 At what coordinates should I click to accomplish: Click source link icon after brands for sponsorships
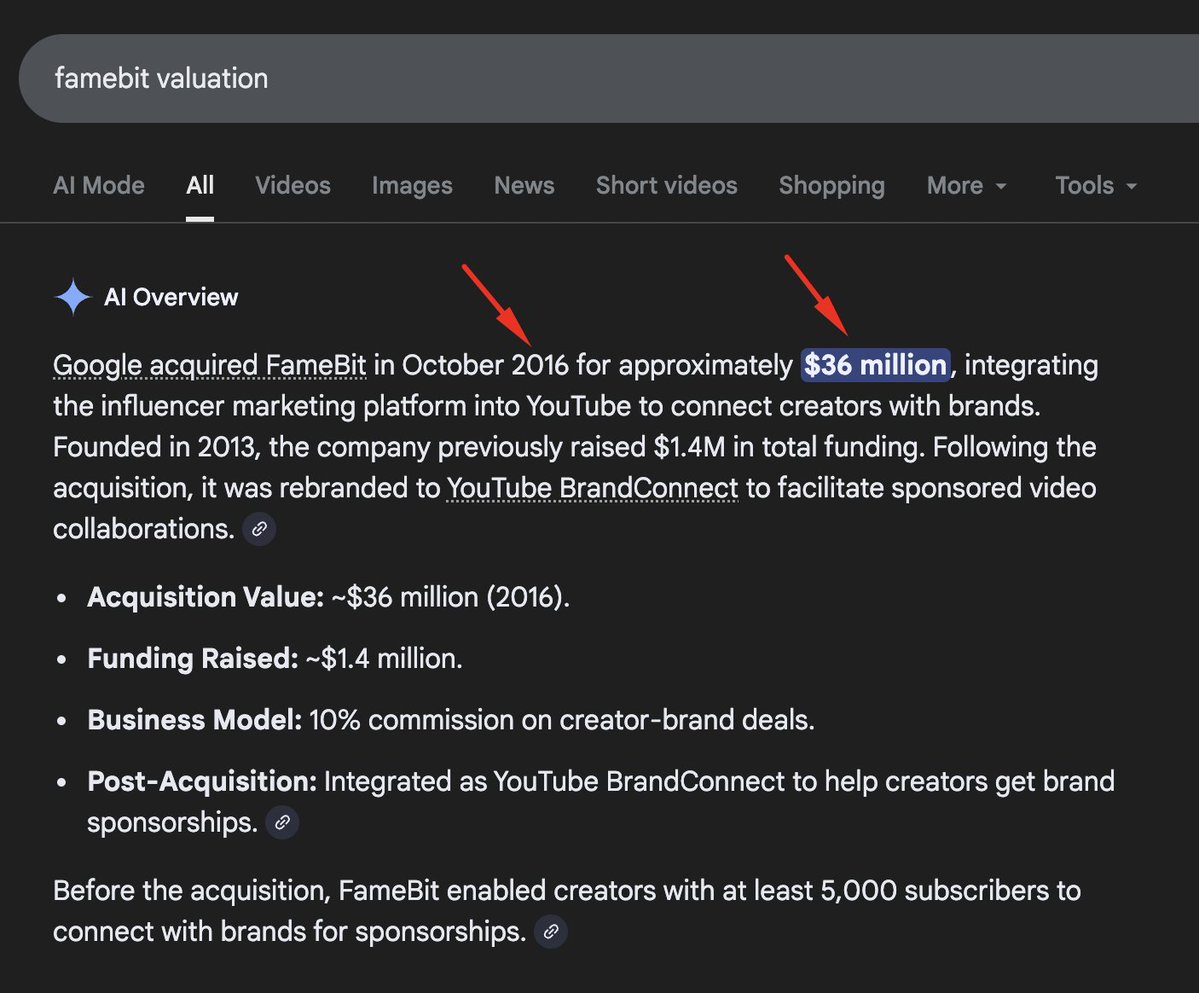pos(551,932)
